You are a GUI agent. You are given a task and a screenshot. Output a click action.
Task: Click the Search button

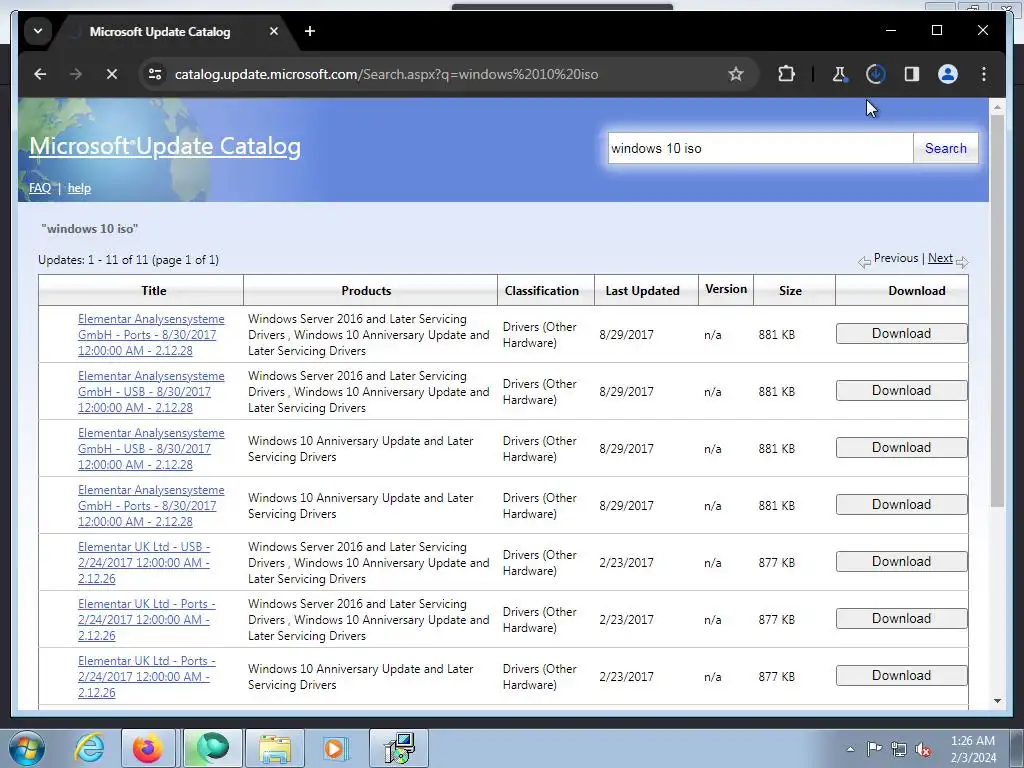(x=945, y=148)
